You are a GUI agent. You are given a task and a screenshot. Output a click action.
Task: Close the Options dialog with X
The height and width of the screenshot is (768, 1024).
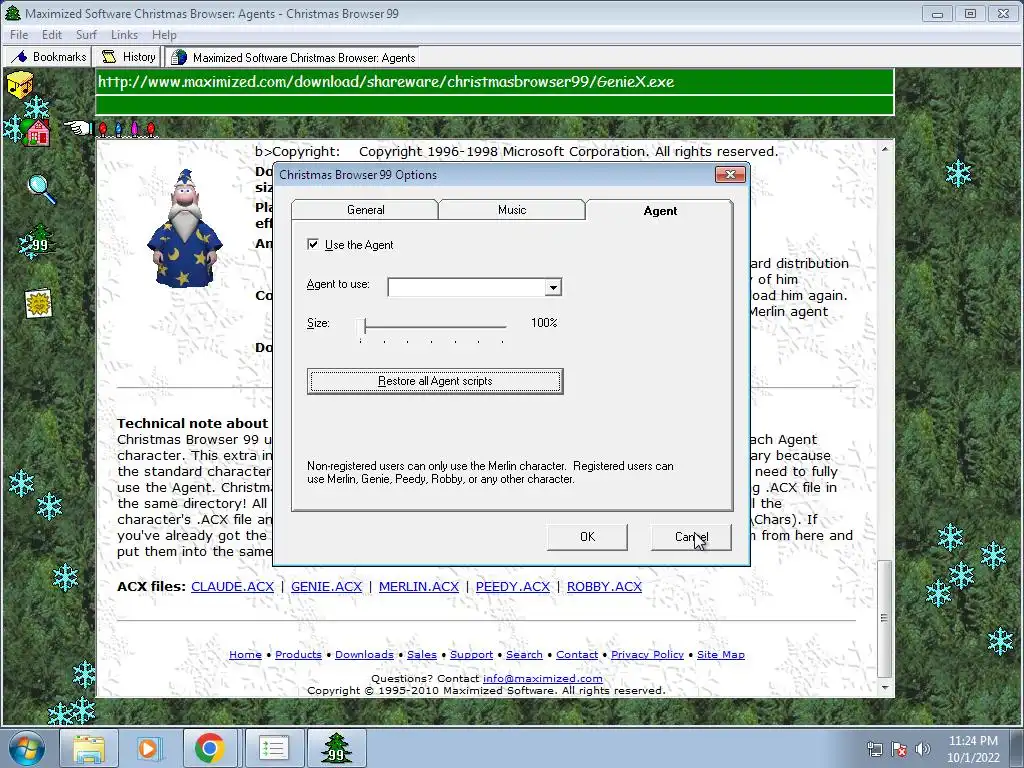click(x=730, y=174)
